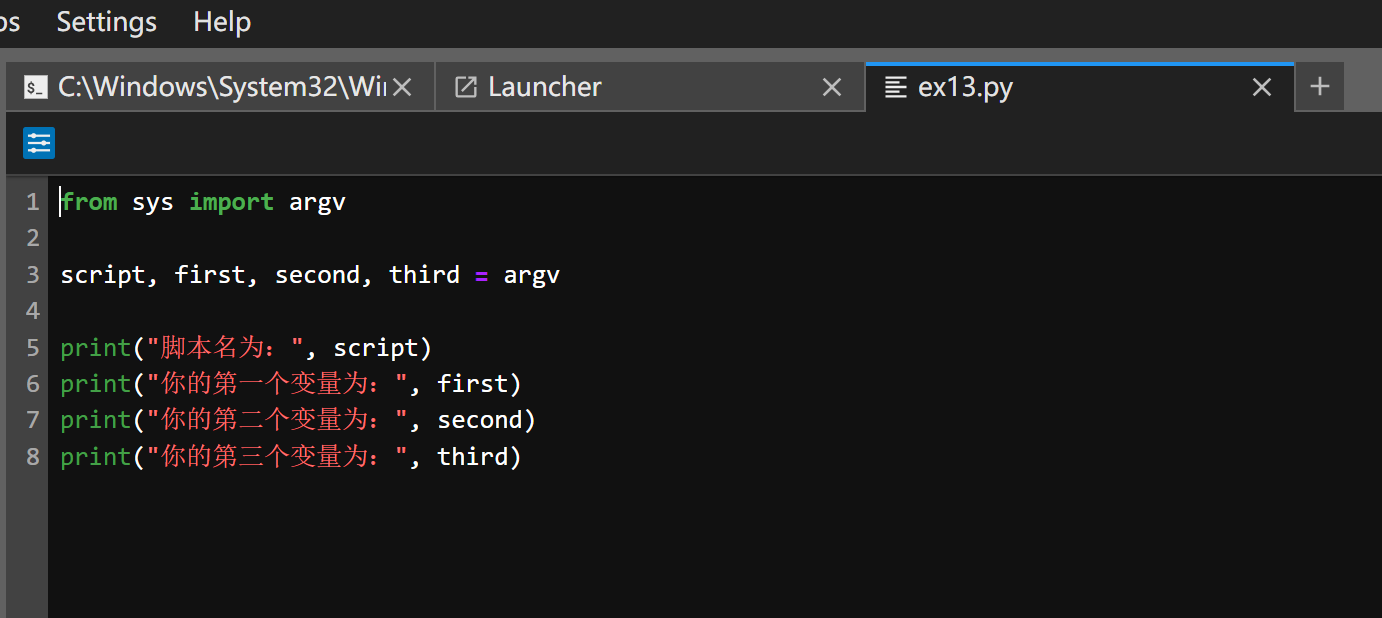Click line number 1 in the gutter
Viewport: 1382px width, 618px height.
coord(33,202)
